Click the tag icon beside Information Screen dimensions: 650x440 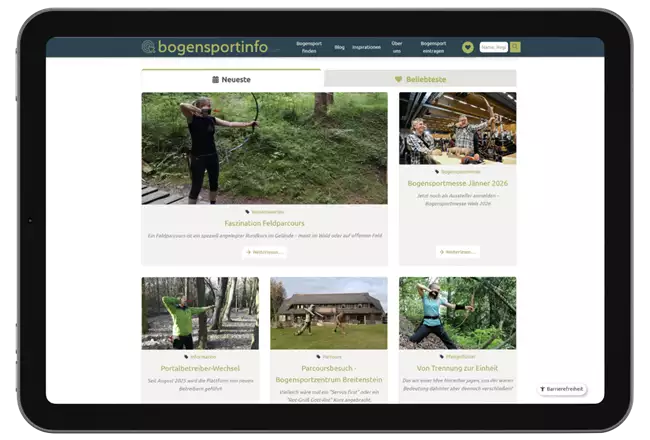click(x=186, y=357)
